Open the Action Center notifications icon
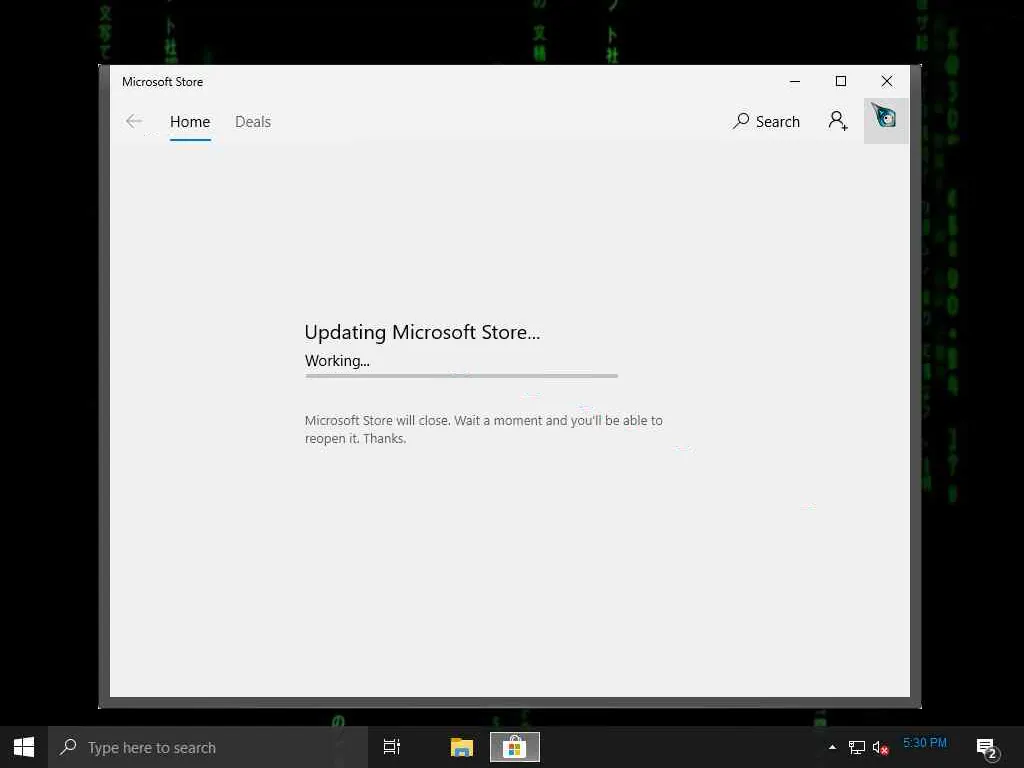This screenshot has width=1024, height=768. click(x=987, y=748)
